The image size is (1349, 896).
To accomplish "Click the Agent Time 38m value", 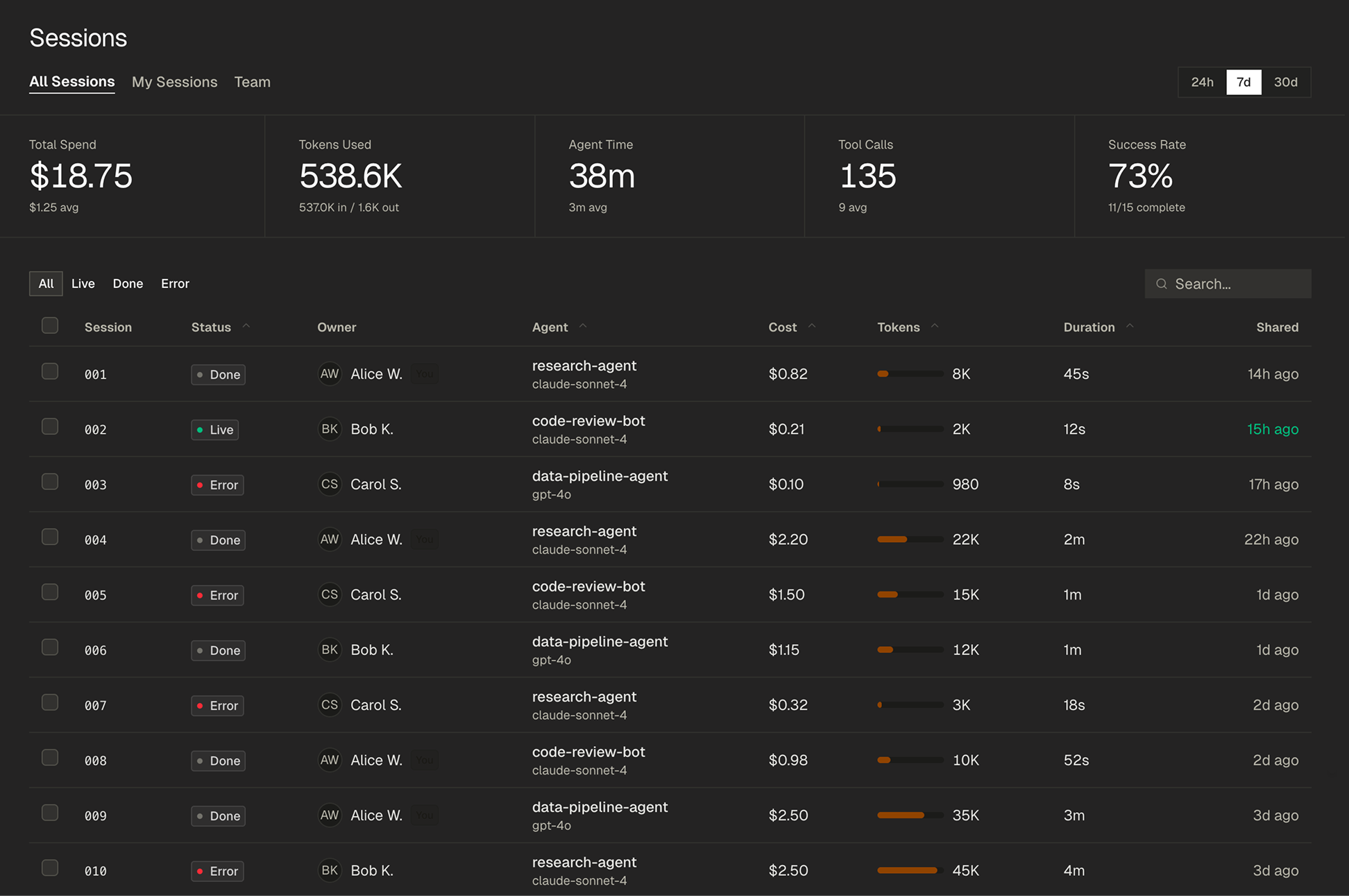I will click(x=602, y=176).
